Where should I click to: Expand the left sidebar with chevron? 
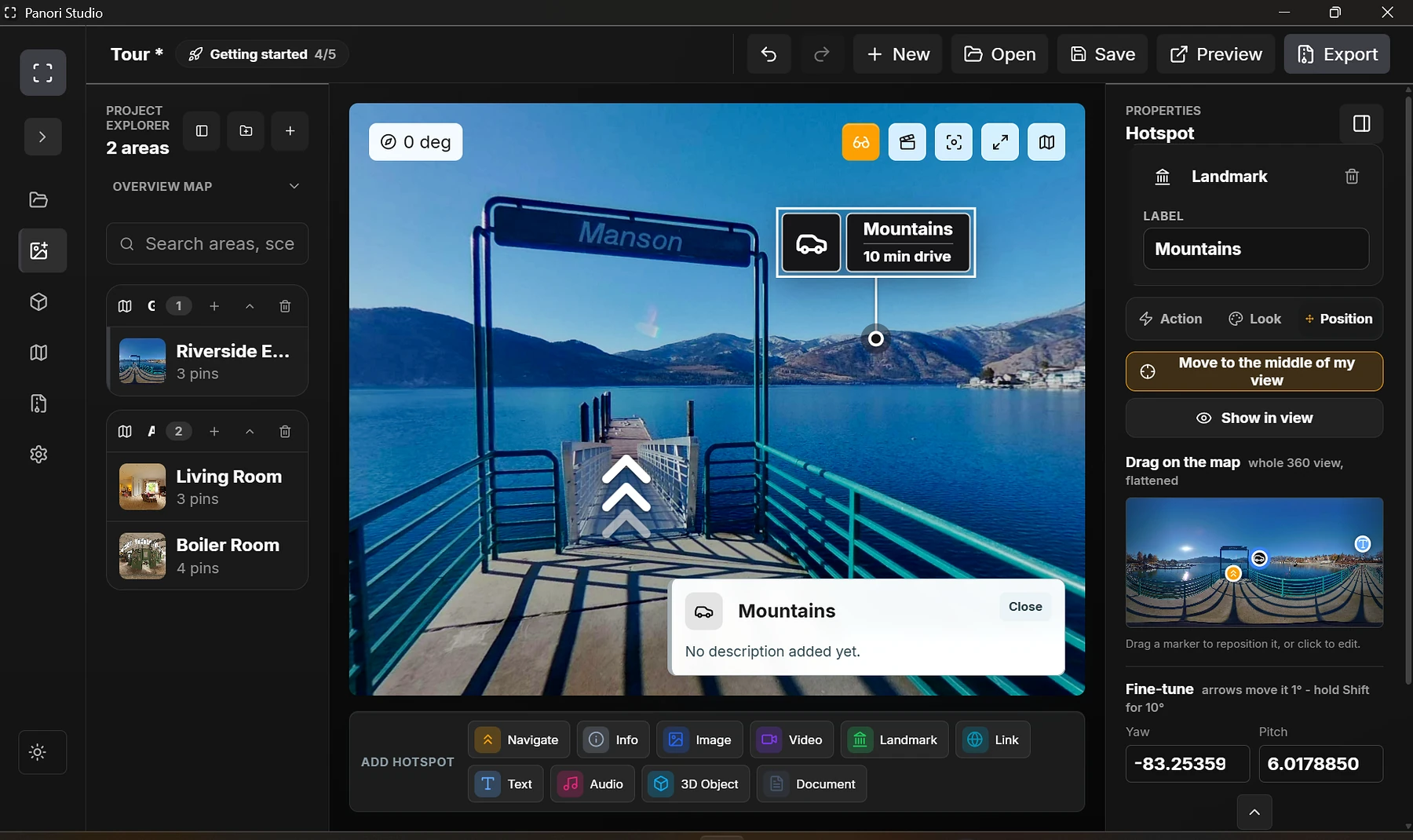pos(42,137)
